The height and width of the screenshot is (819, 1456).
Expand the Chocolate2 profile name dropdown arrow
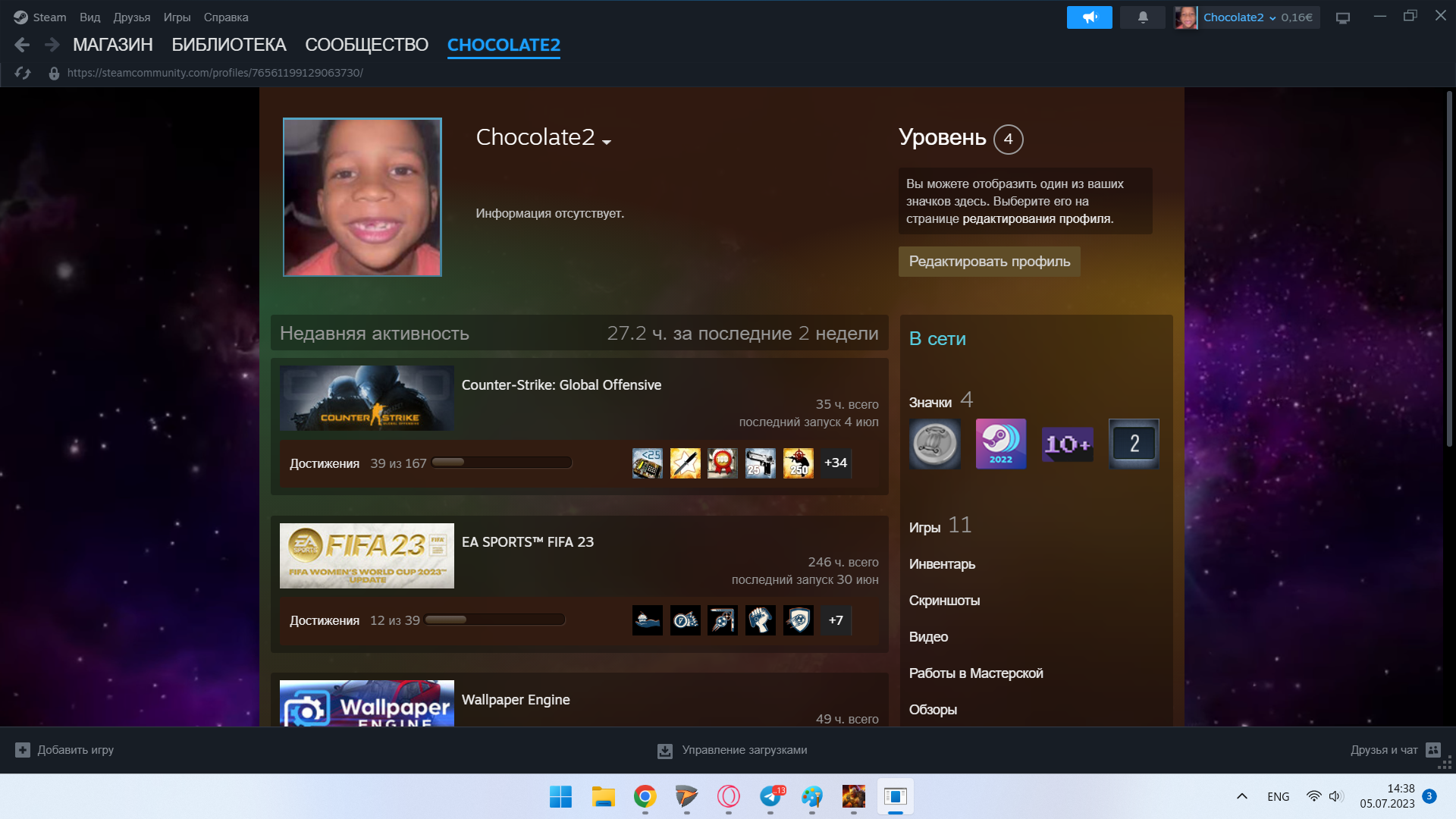click(x=607, y=142)
